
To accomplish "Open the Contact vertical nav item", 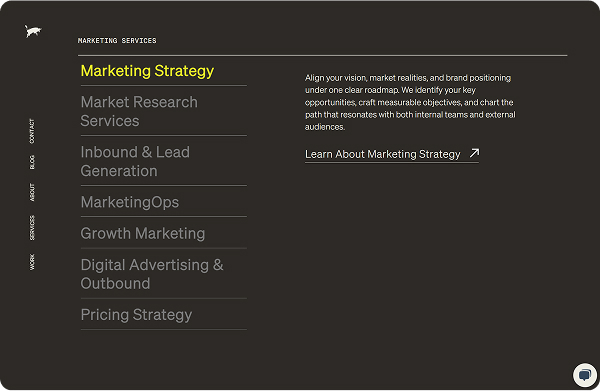I will [x=32, y=131].
